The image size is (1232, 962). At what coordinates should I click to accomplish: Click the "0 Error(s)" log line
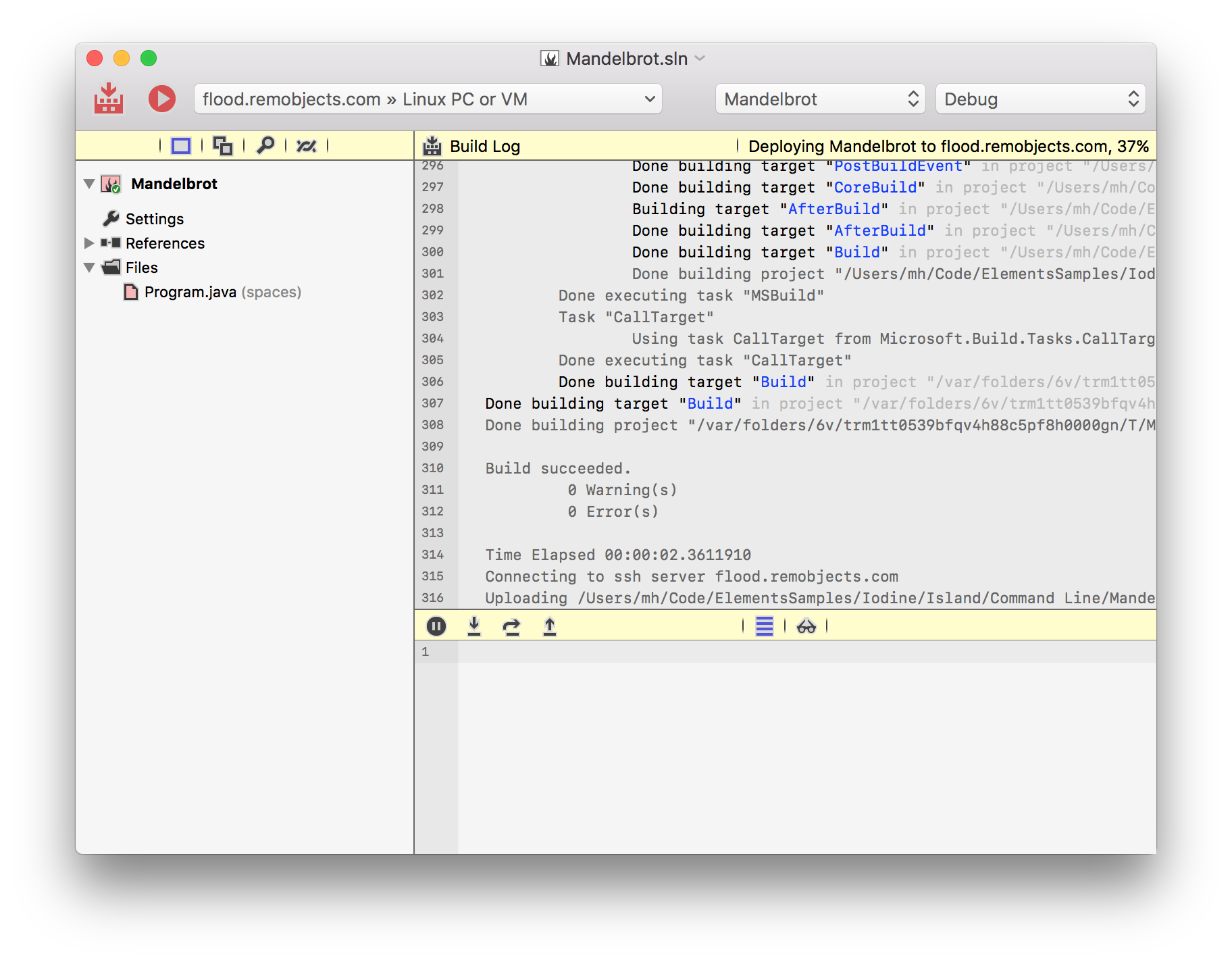click(613, 511)
